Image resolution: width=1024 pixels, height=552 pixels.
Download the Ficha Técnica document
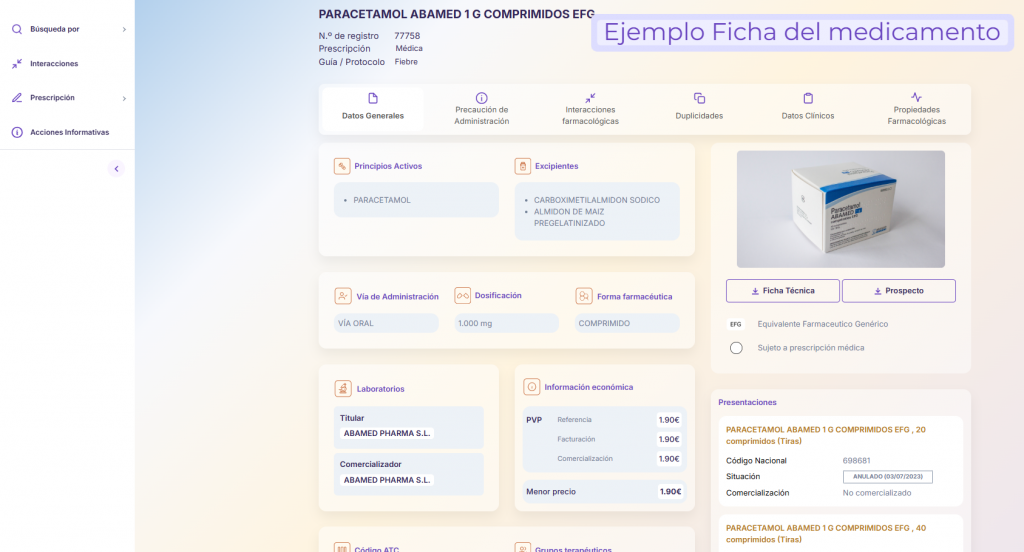(782, 291)
